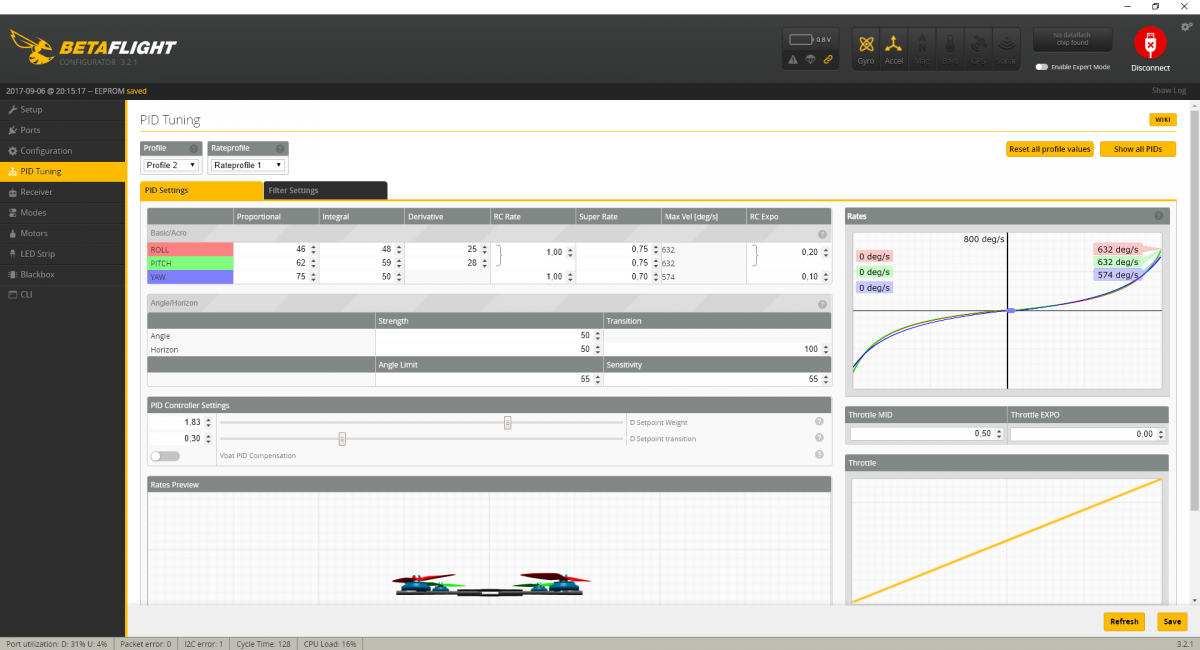Click Reset all profile values button

click(1049, 149)
